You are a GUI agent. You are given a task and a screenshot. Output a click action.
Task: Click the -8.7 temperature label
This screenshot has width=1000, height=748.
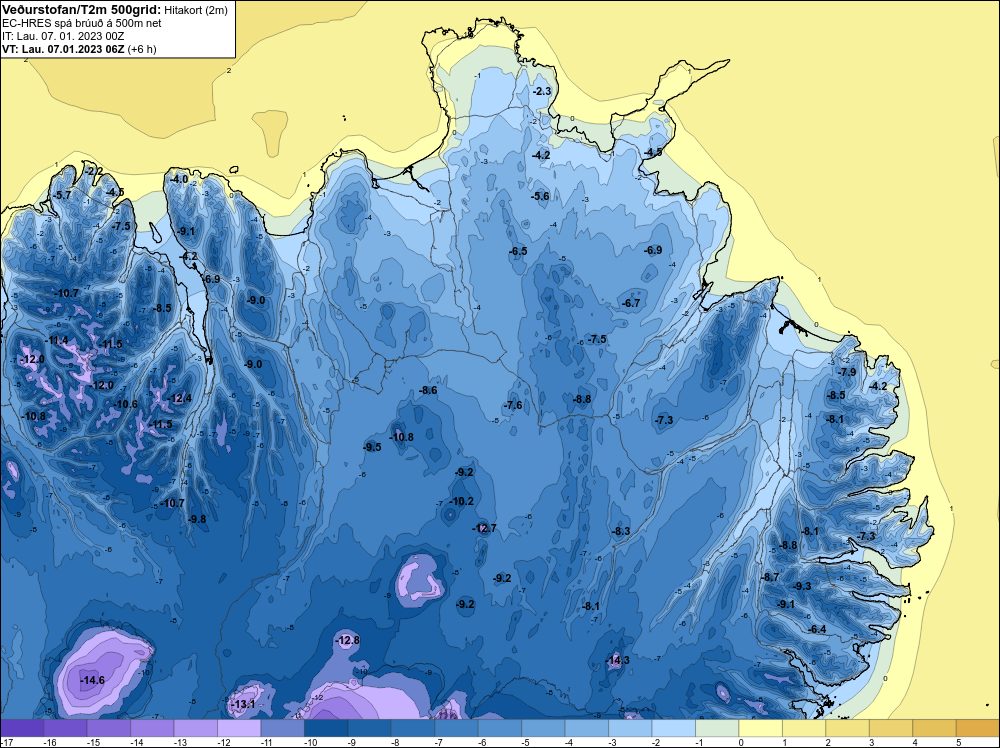(x=770, y=577)
